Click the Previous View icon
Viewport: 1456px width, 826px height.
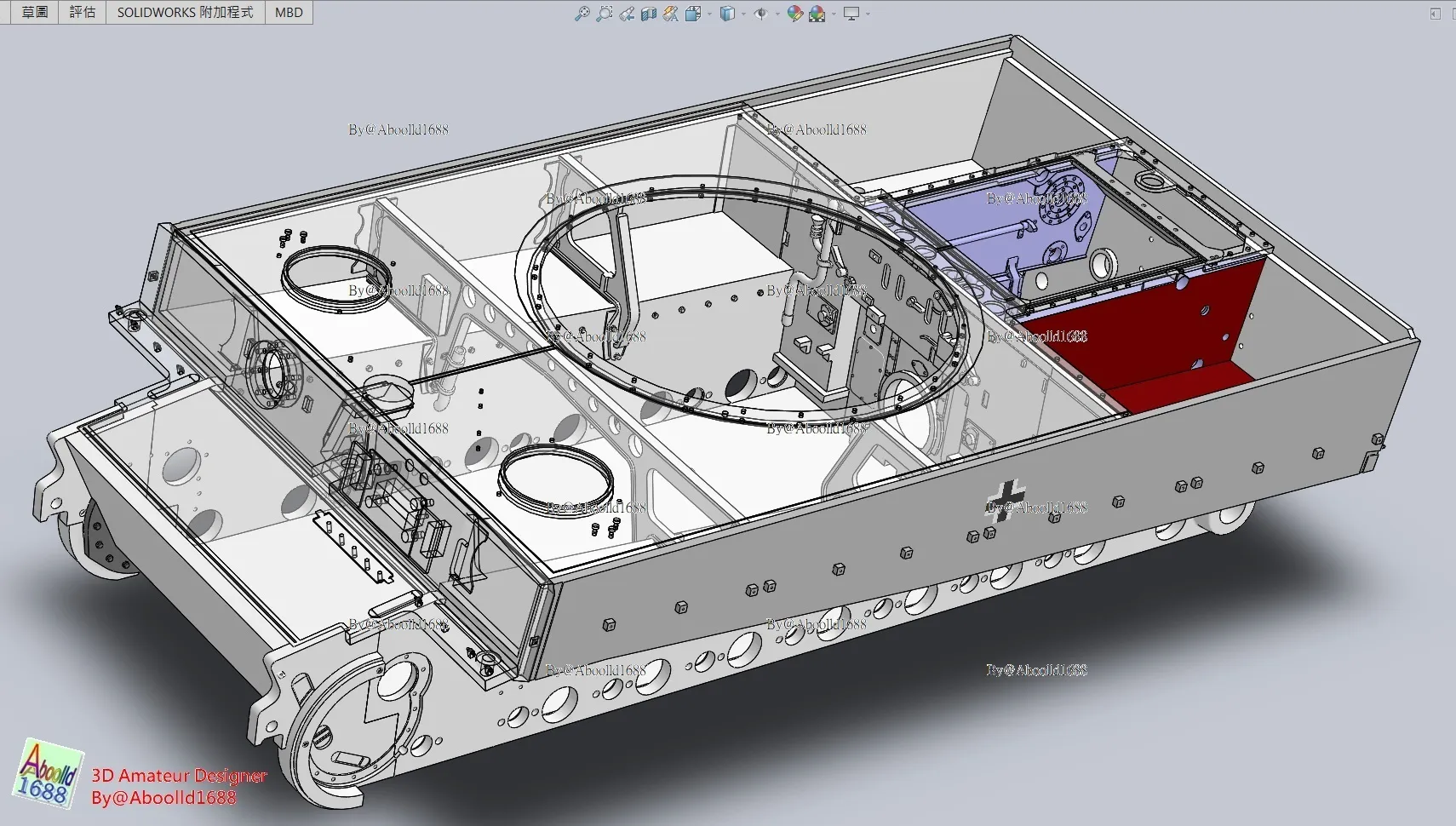627,14
